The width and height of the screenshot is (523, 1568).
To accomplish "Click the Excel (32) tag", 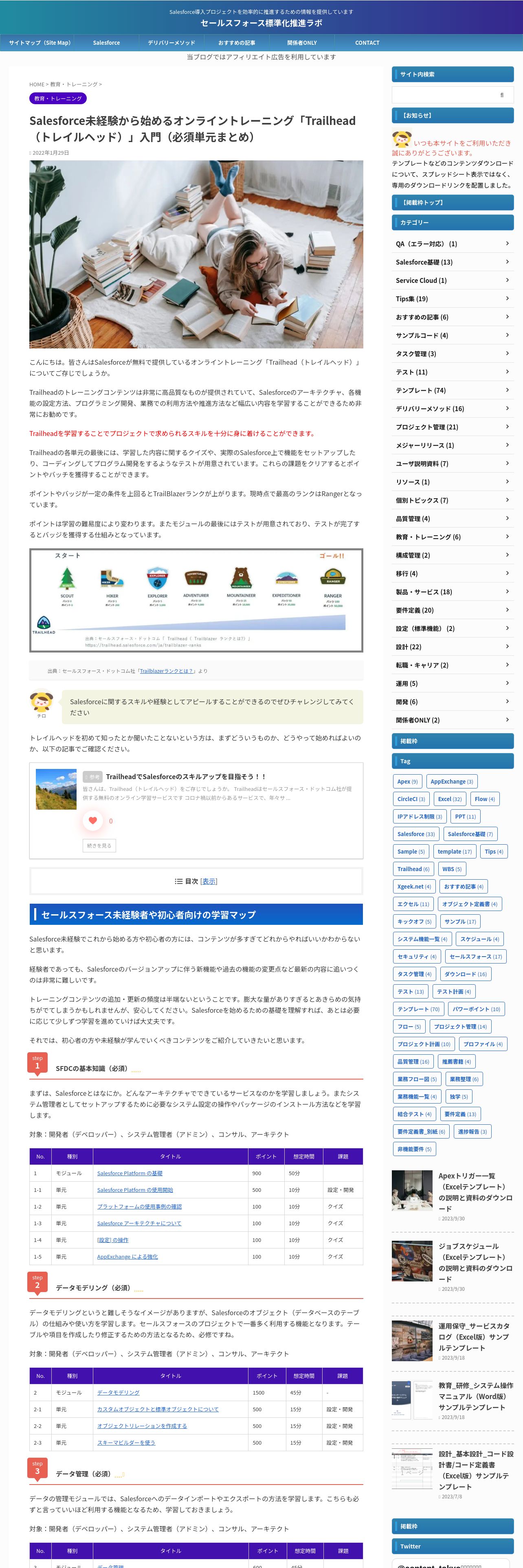I will (x=450, y=799).
